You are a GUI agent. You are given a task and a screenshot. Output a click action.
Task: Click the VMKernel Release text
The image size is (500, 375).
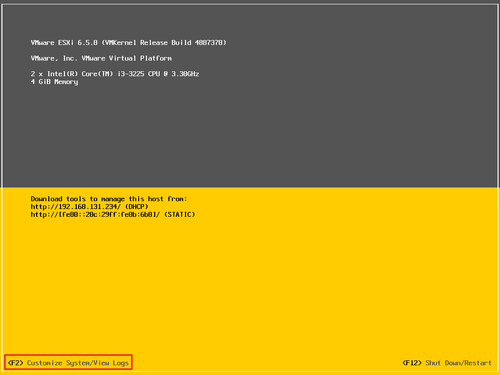[136, 43]
